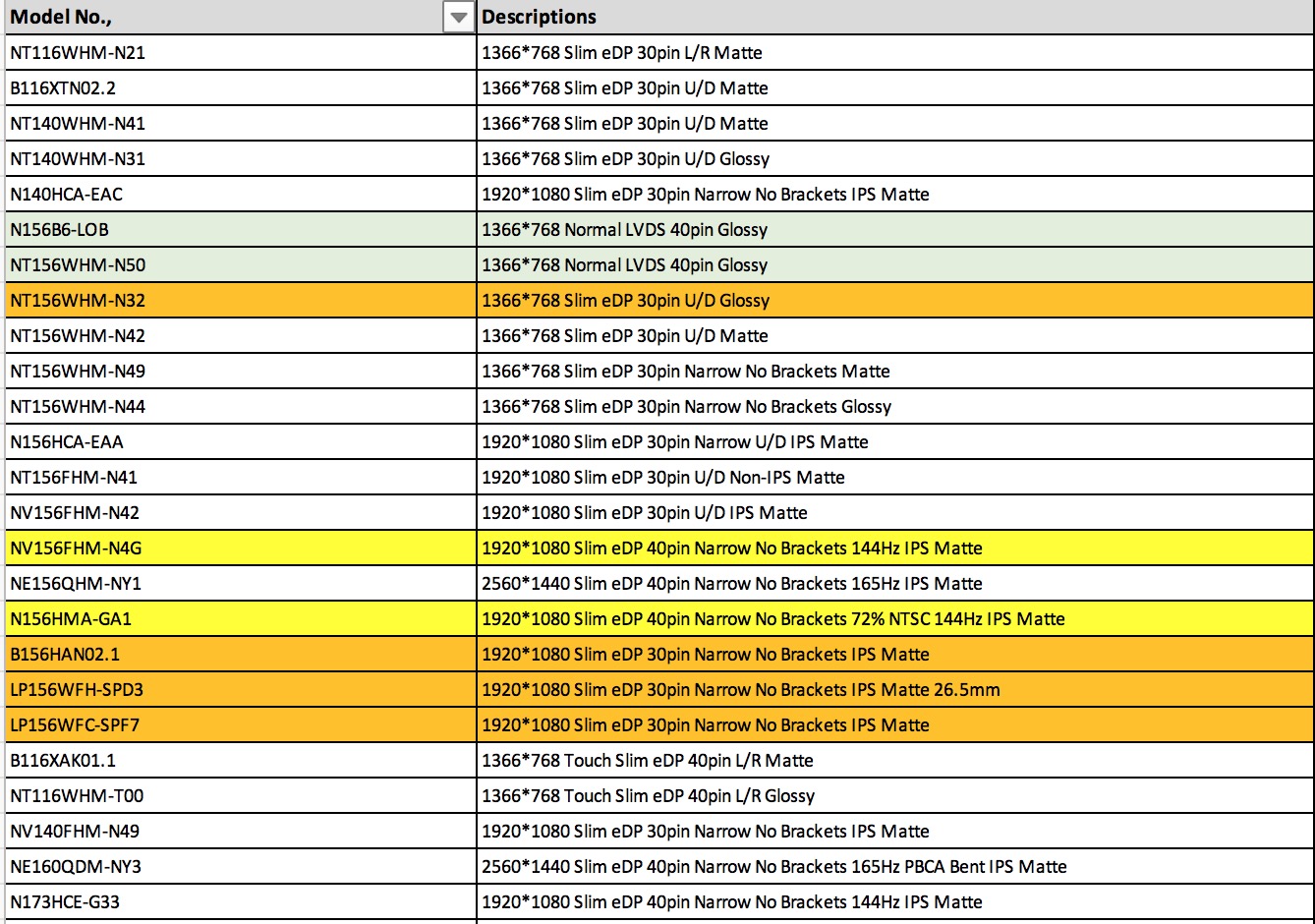
Task: Click the B116XTN02.2 model cell
Action: click(240, 88)
